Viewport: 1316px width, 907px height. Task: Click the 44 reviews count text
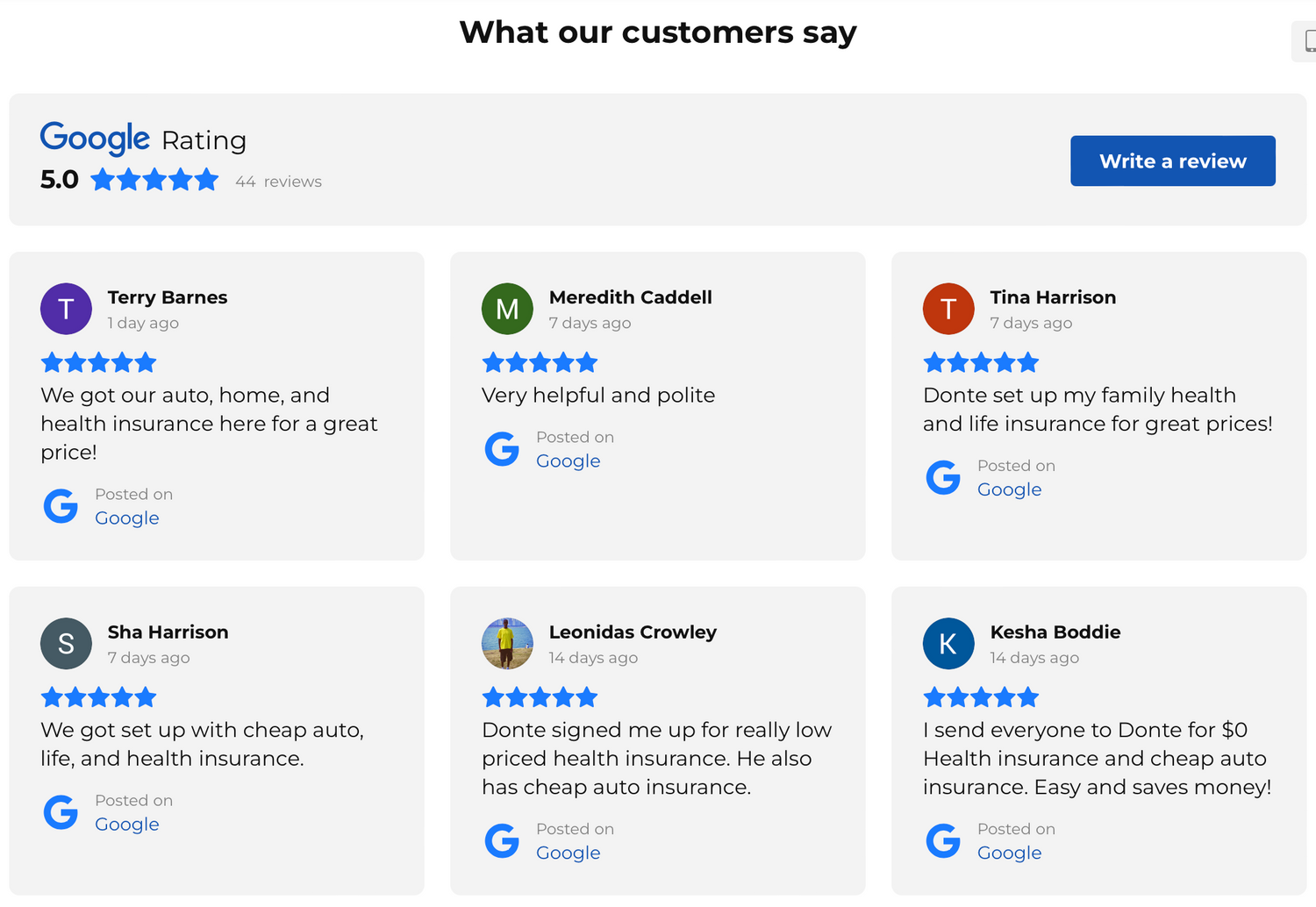278,182
